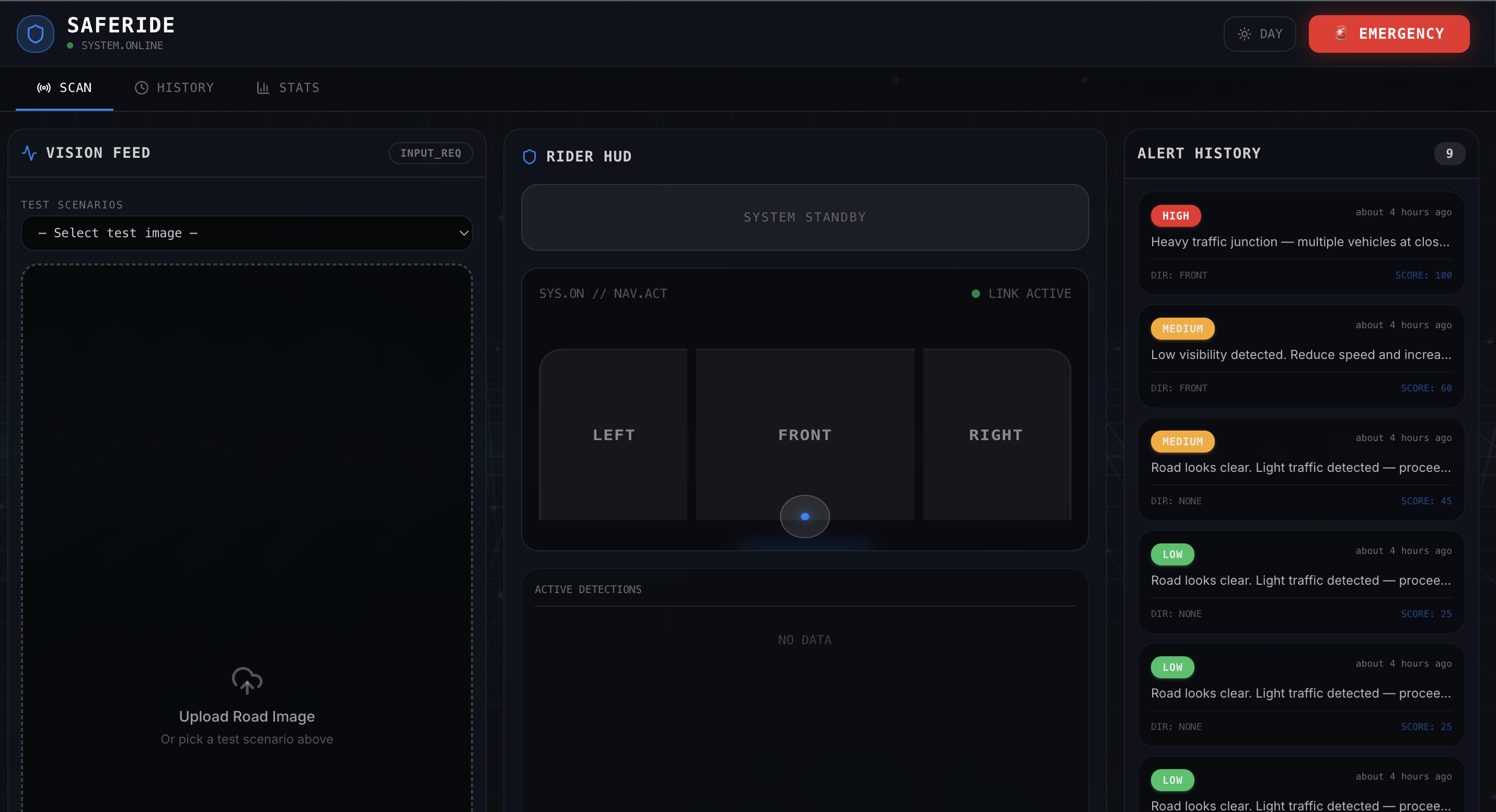Toggle DAY display mode
The image size is (1496, 812).
click(x=1259, y=34)
